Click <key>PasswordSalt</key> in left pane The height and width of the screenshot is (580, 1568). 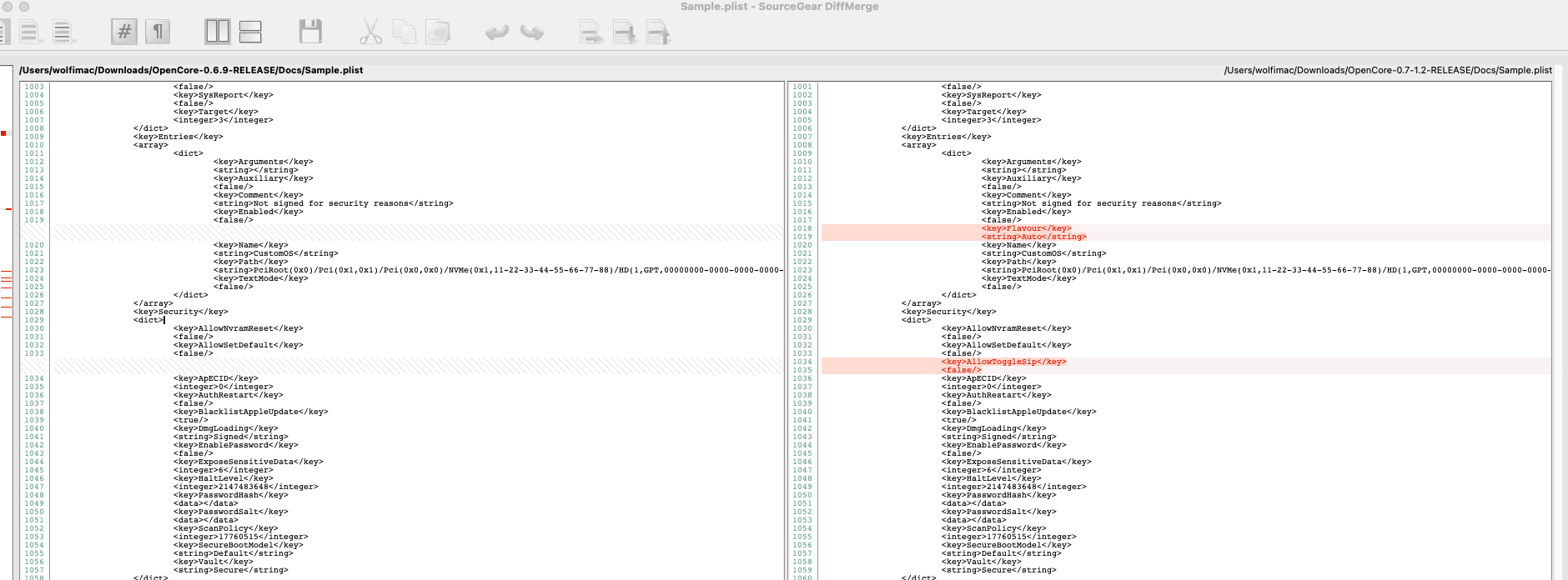click(x=230, y=512)
